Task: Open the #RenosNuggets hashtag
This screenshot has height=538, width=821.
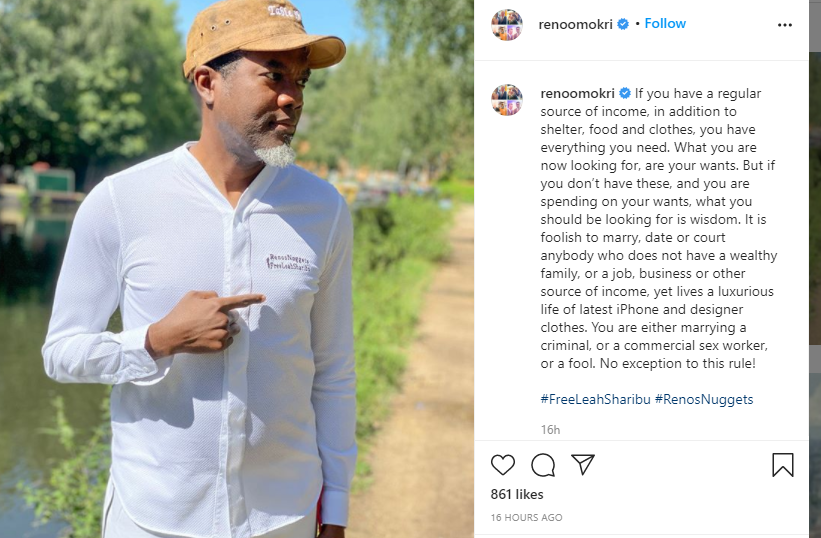Action: pyautogui.click(x=704, y=399)
